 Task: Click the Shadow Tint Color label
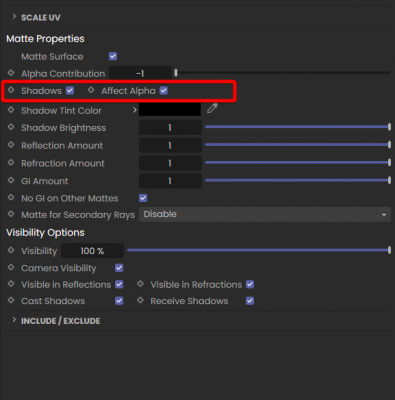(61, 110)
